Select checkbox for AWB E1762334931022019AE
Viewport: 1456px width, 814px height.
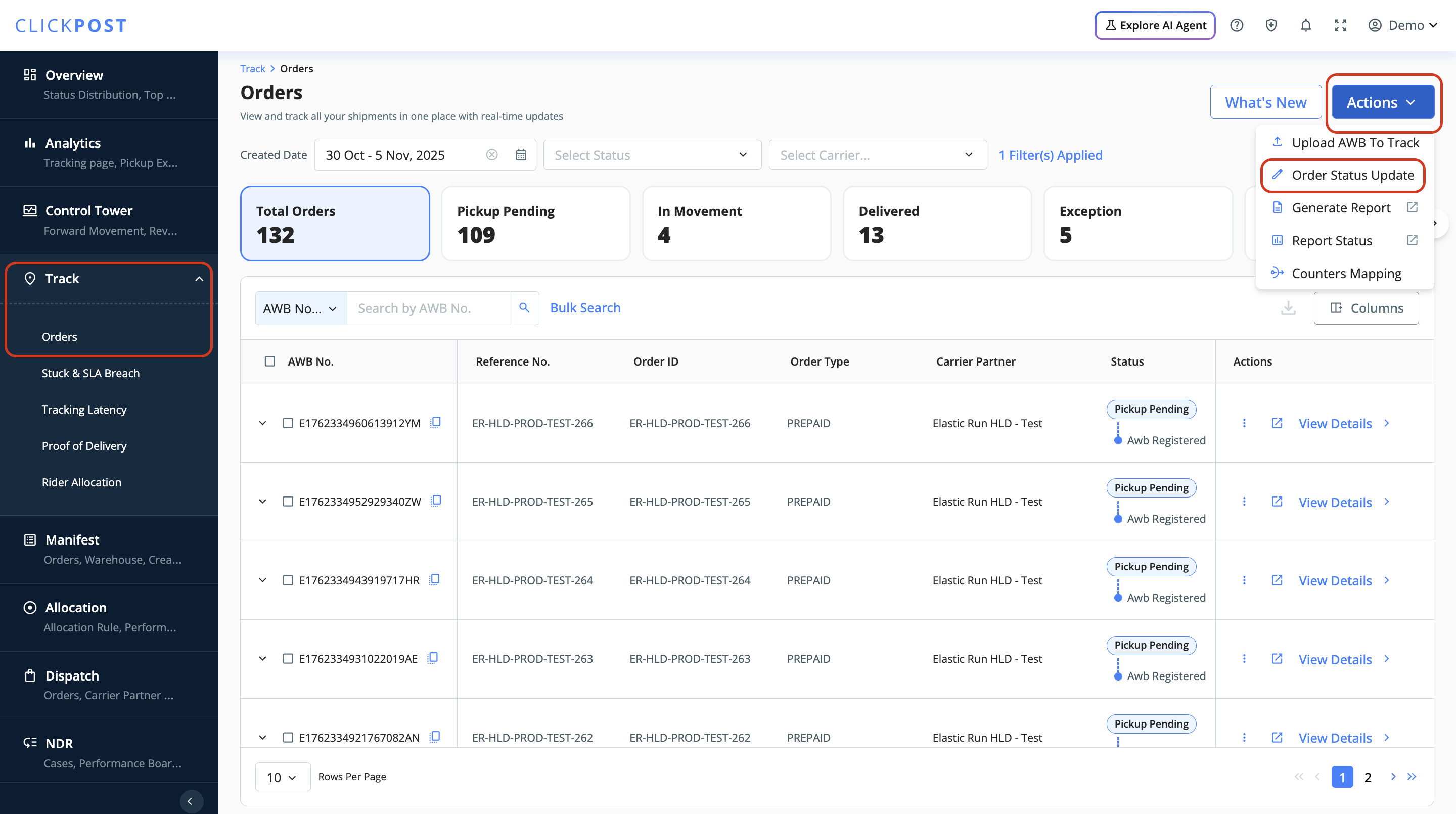(x=288, y=659)
